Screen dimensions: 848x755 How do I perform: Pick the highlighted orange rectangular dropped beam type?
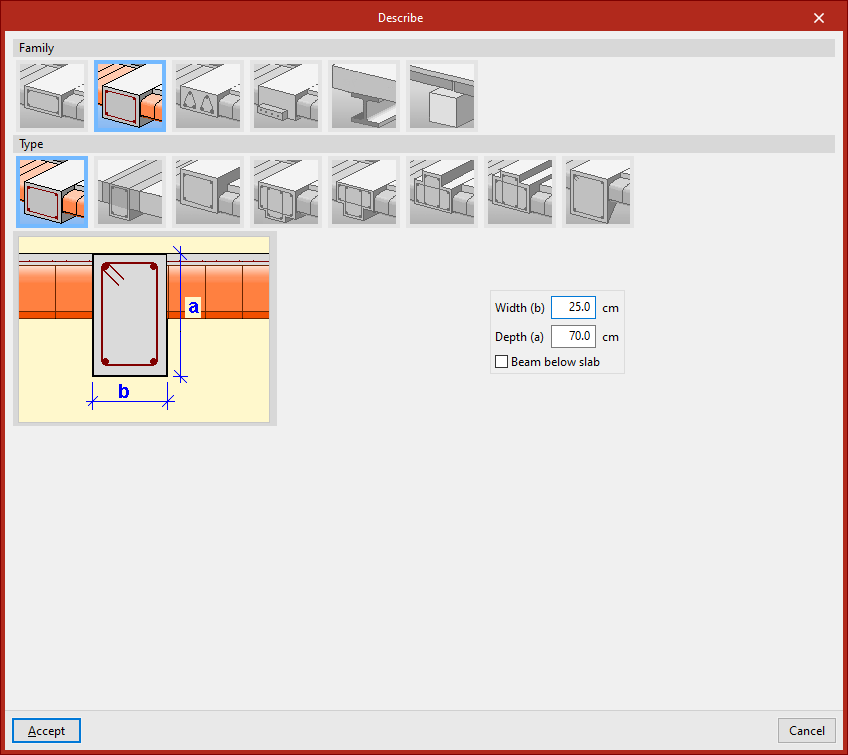tap(52, 192)
